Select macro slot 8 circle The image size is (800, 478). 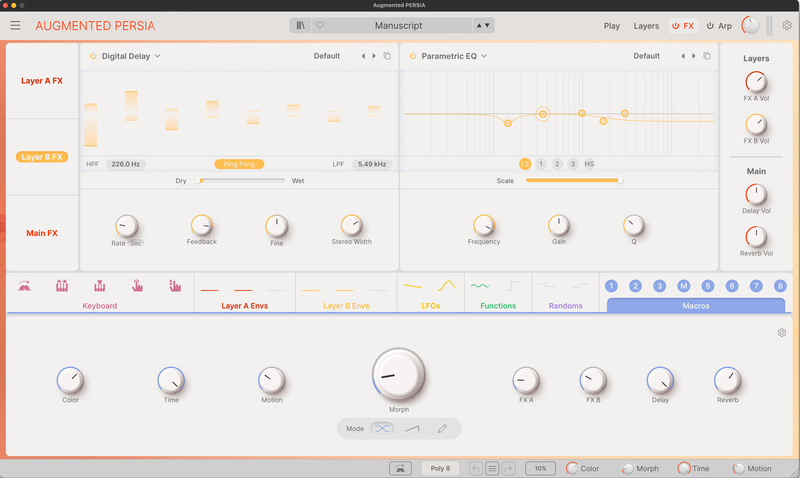tap(780, 286)
